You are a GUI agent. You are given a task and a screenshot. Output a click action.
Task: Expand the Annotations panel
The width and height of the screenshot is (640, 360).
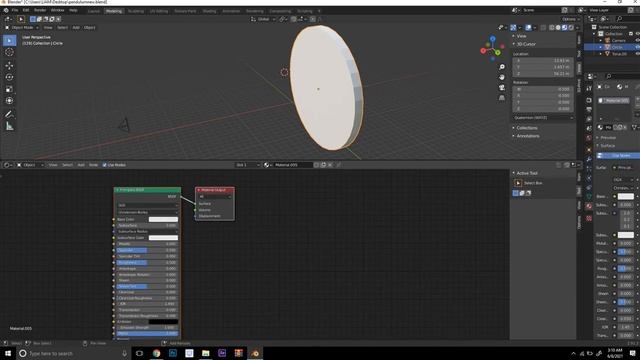[x=528, y=136]
